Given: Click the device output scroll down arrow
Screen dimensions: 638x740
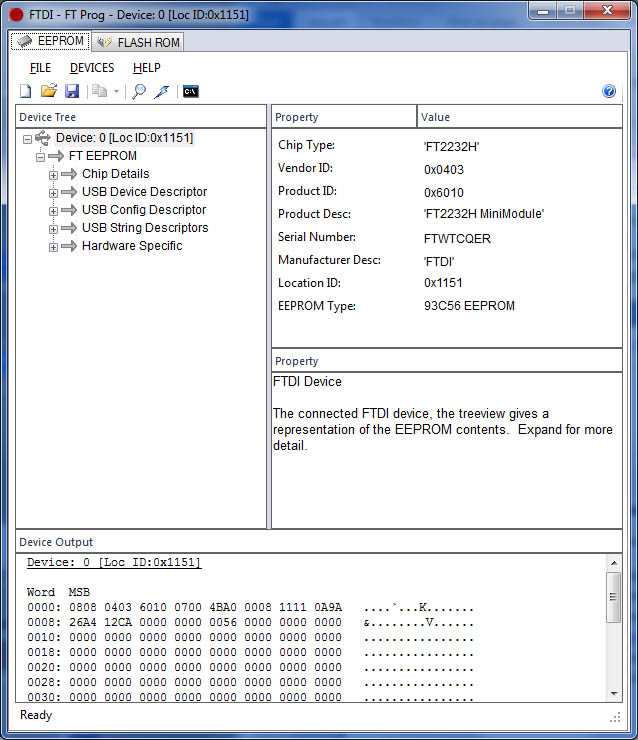Looking at the screenshot, I should tap(614, 694).
